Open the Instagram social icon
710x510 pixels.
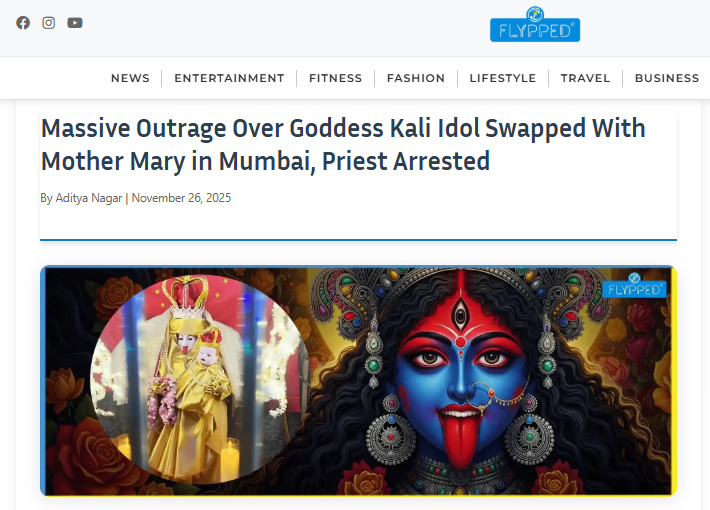tap(49, 23)
